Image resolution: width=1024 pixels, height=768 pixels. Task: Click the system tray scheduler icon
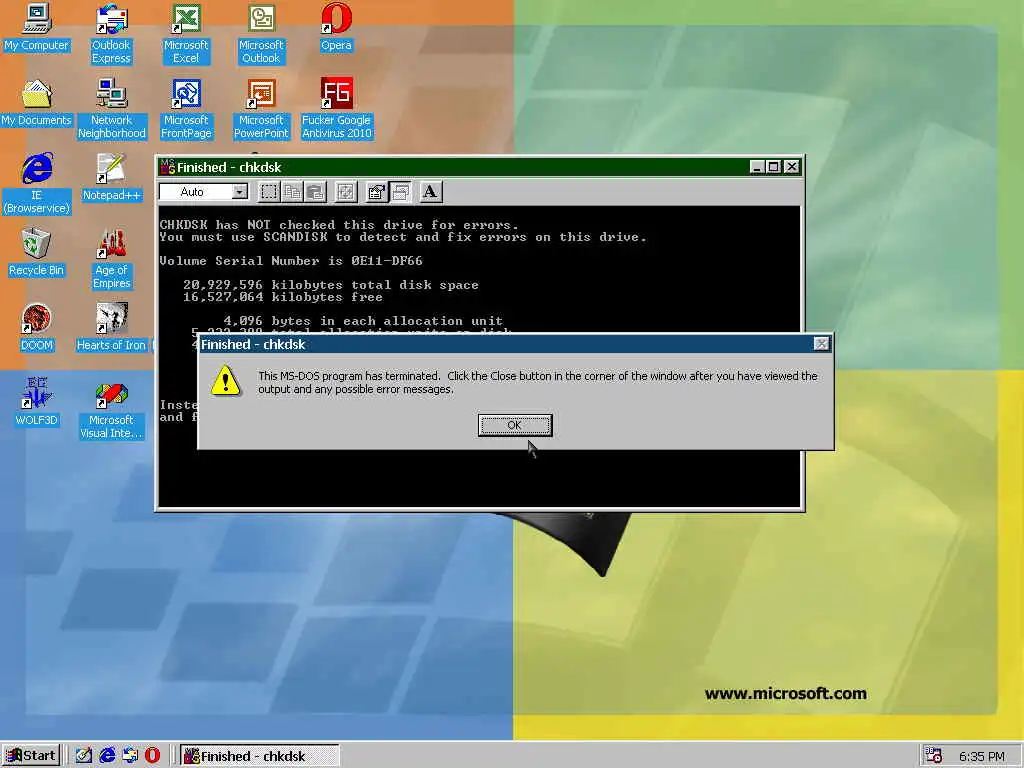(934, 756)
